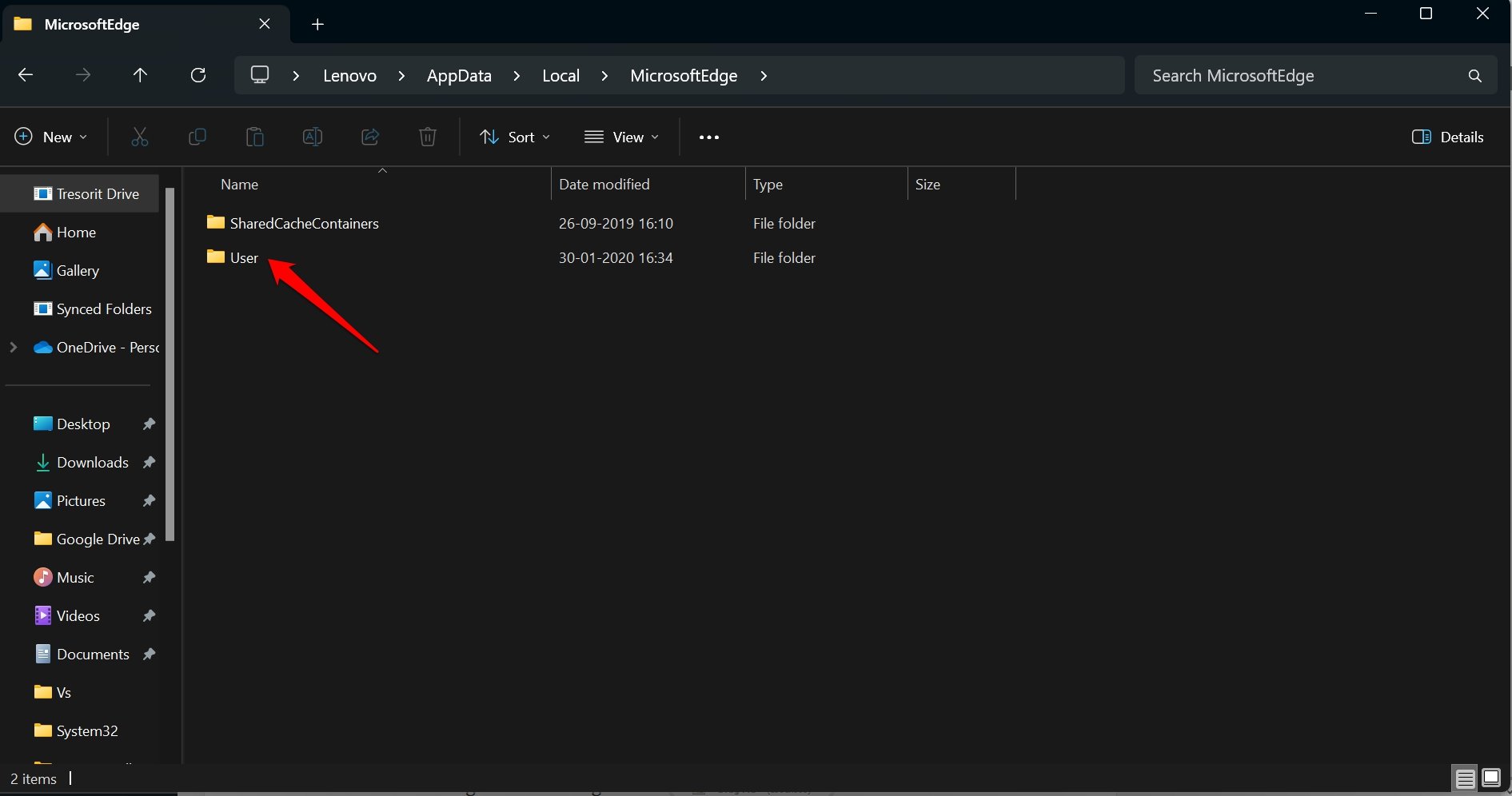Go back with the Back arrow

point(26,75)
